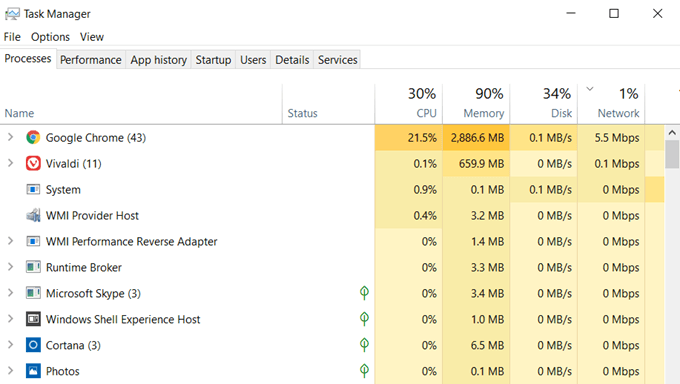This screenshot has height=384, width=680.
Task: Maximize the Task Manager window
Action: 614,13
